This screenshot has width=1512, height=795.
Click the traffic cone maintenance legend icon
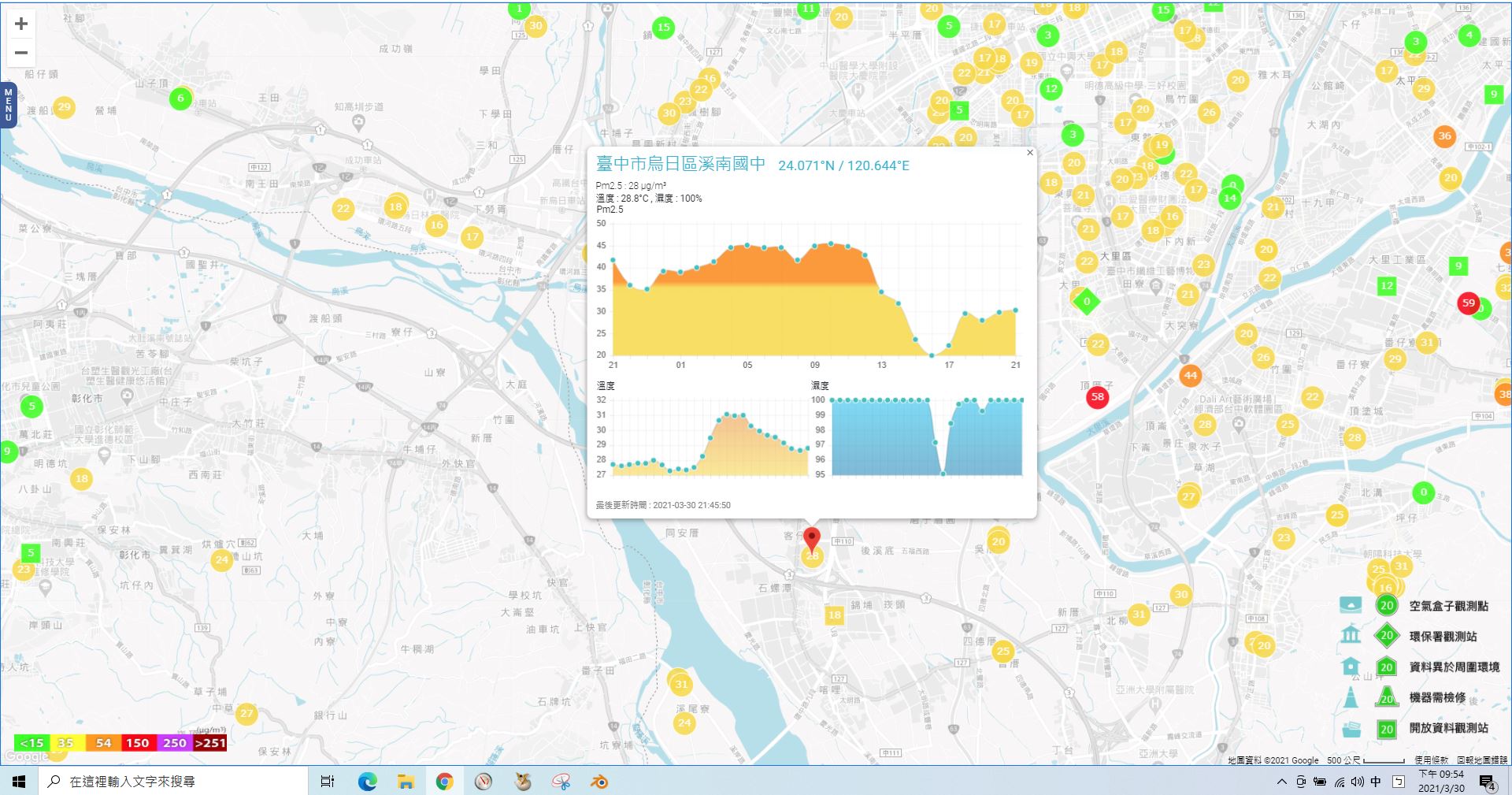1351,697
